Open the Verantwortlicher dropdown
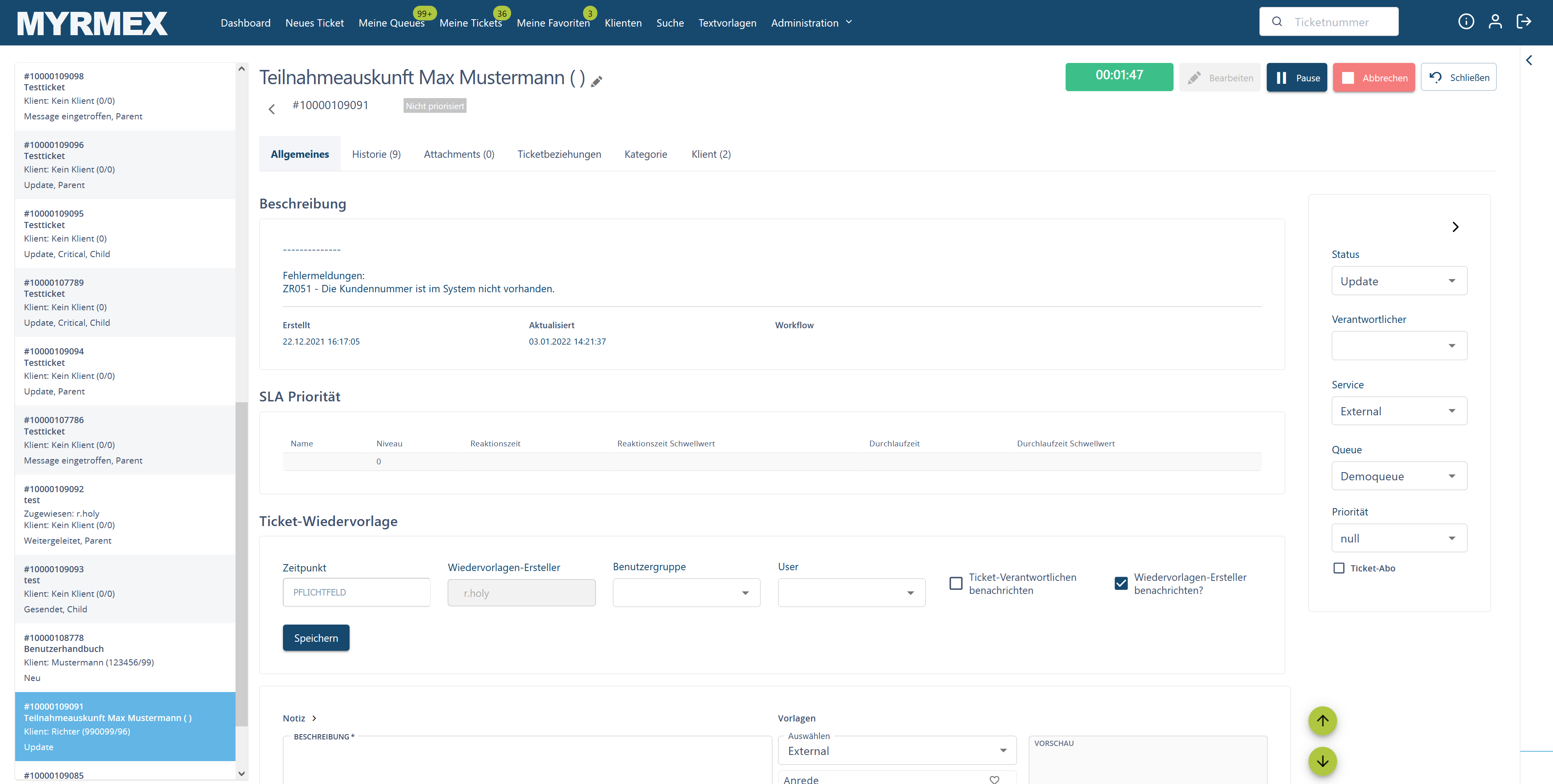The width and height of the screenshot is (1553, 784). coord(1399,346)
